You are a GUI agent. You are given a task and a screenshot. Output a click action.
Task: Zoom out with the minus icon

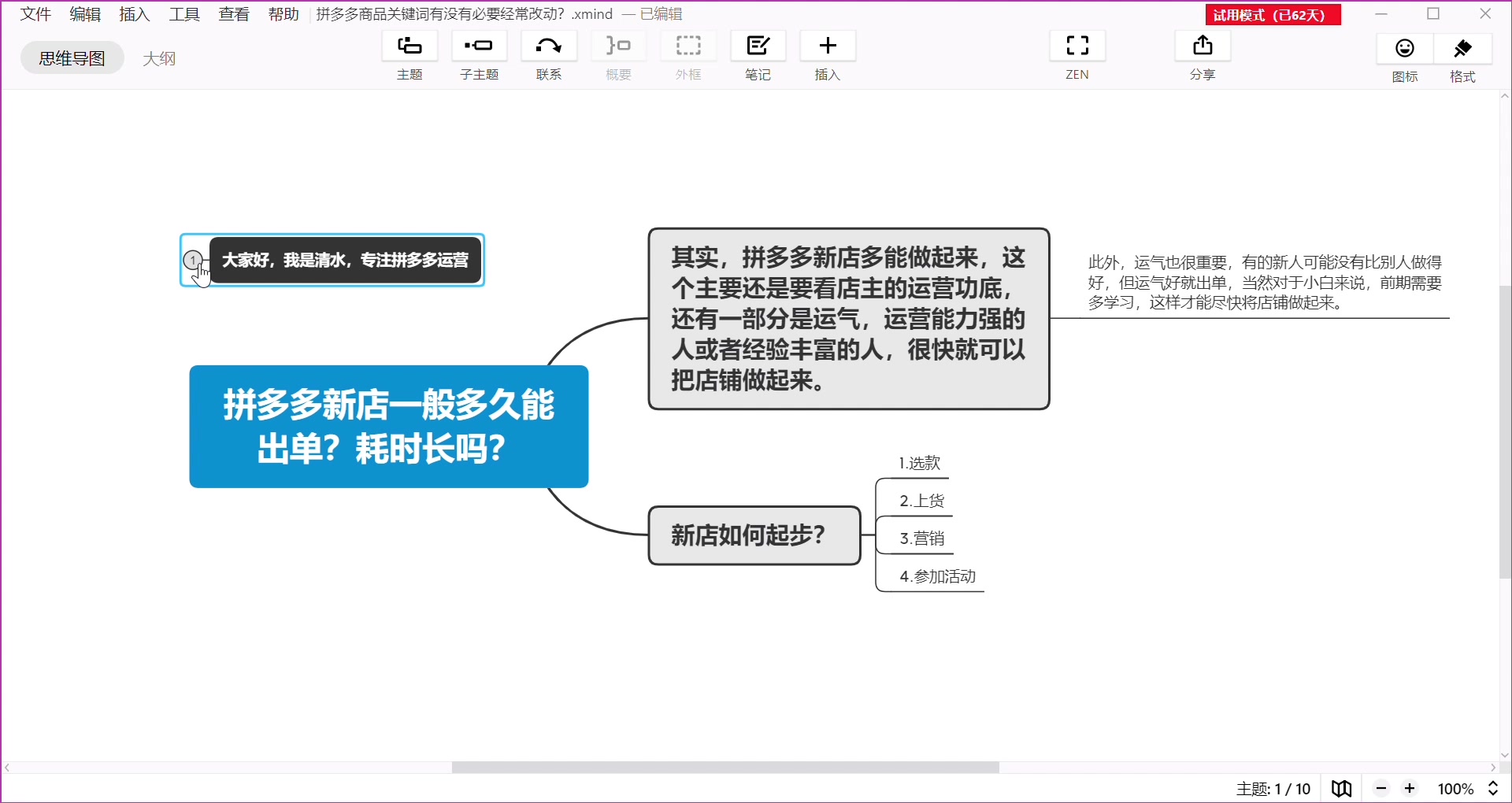click(x=1381, y=788)
